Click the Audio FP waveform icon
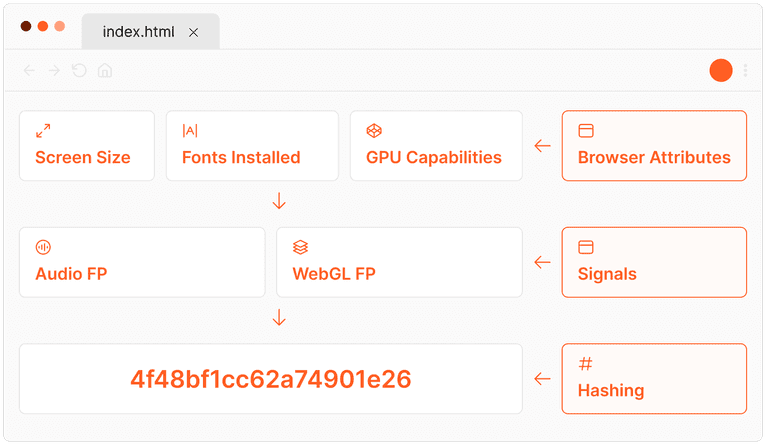Image resolution: width=766 pixels, height=445 pixels. coord(43,247)
